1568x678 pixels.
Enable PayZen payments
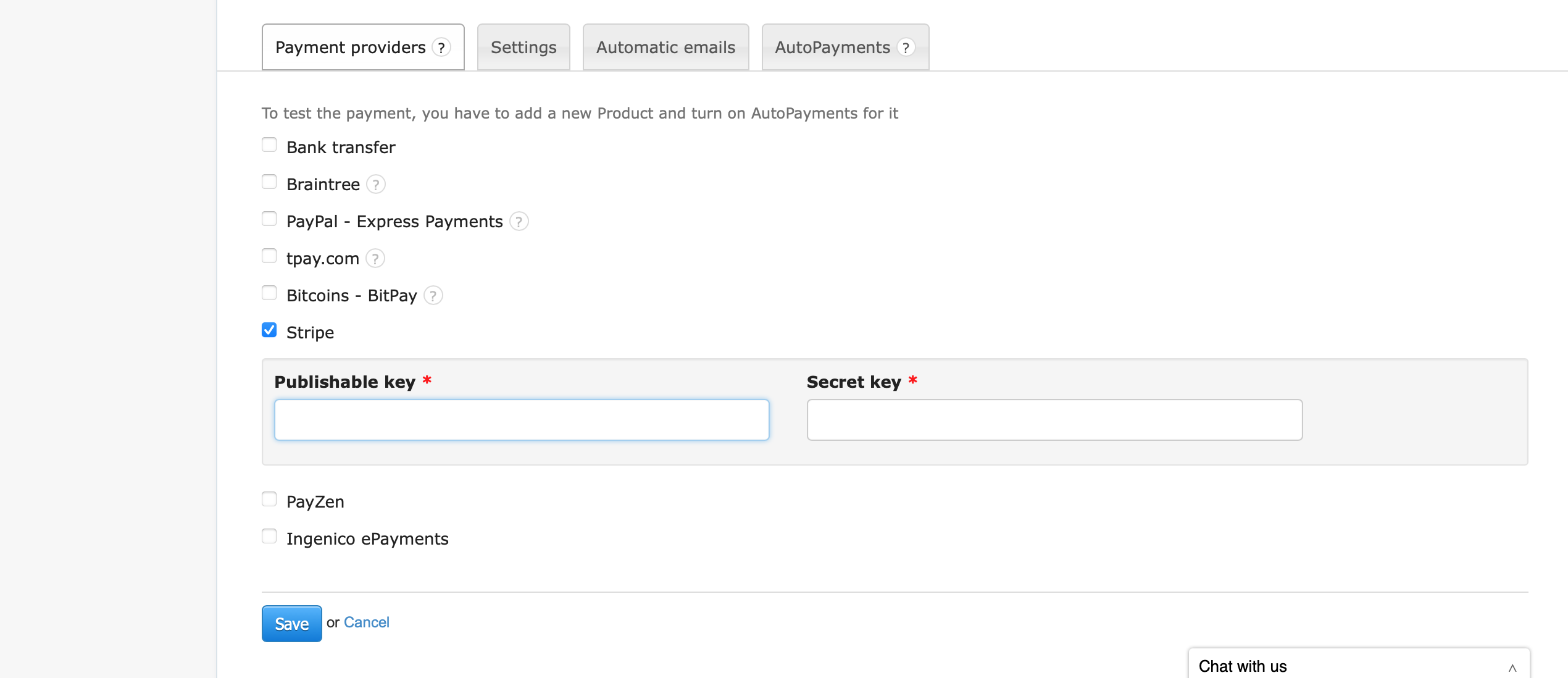(x=269, y=498)
